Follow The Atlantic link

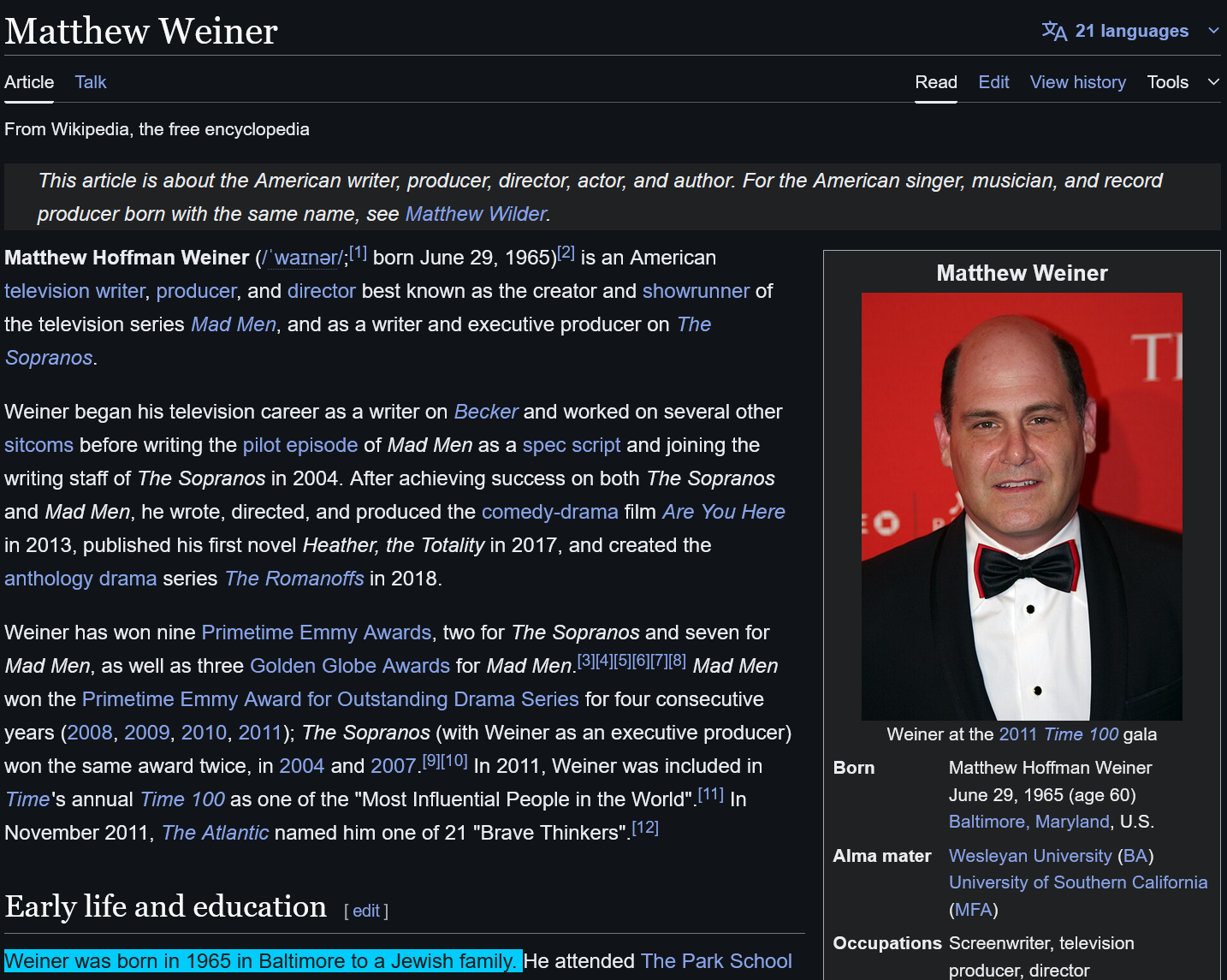pyautogui.click(x=215, y=833)
